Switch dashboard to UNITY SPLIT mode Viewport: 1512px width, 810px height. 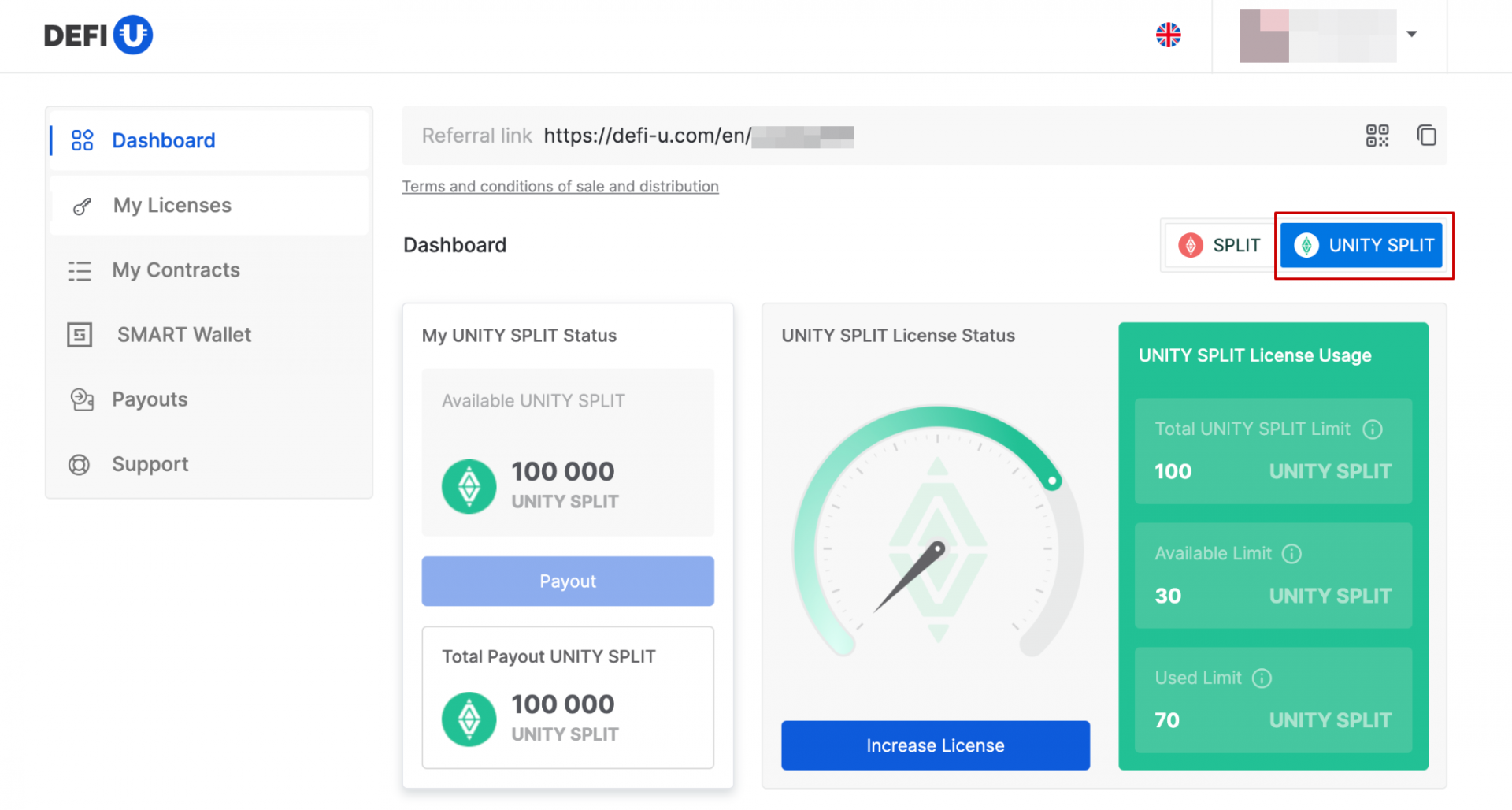click(1362, 246)
